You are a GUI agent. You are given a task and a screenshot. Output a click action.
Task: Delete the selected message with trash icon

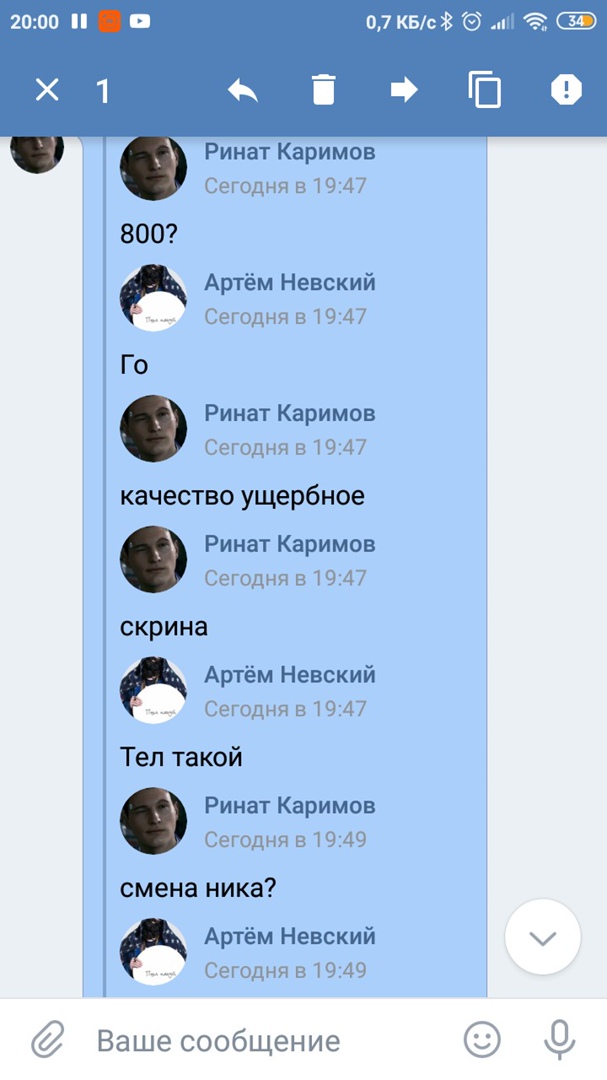tap(323, 90)
